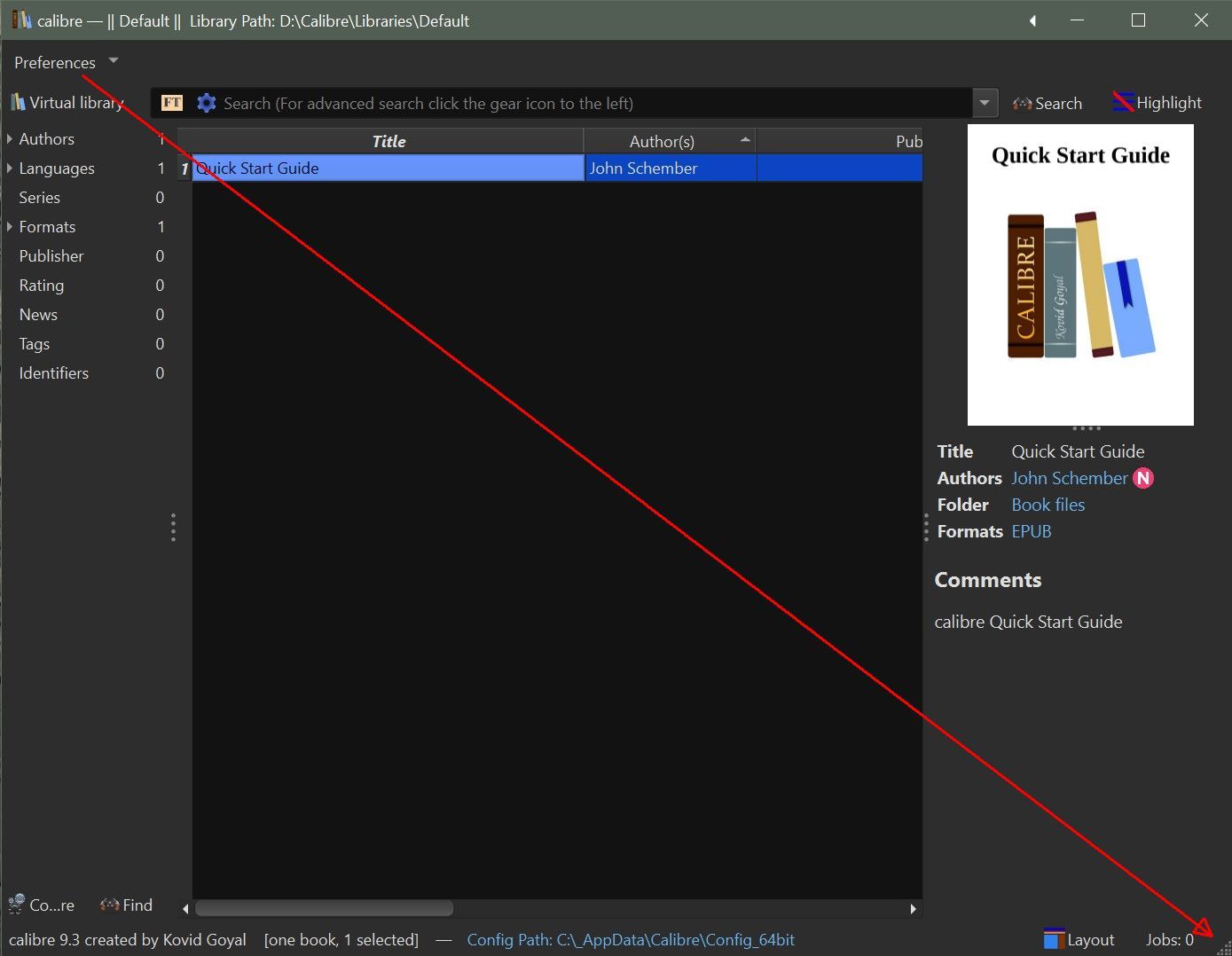The height and width of the screenshot is (956, 1232).
Task: Select Languages in the Tag browser
Action: (57, 168)
